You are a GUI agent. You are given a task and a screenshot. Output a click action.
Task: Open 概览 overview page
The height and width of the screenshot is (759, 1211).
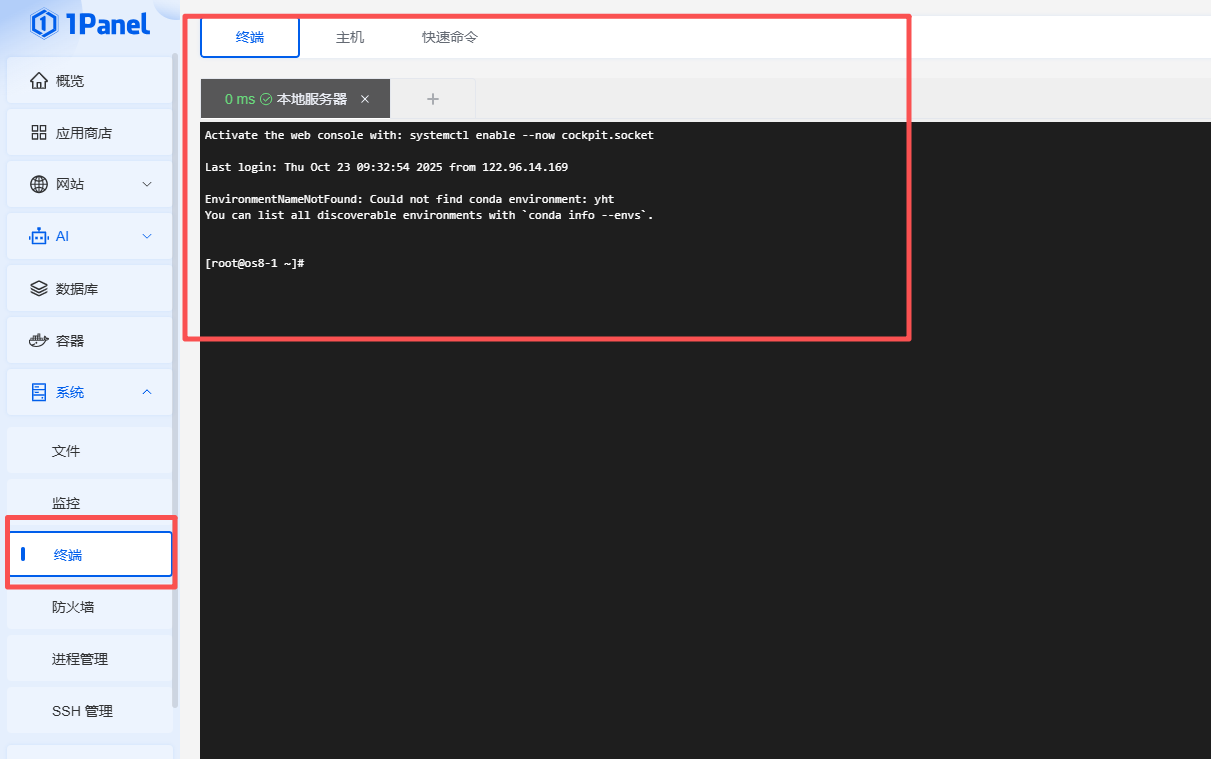click(x=90, y=81)
